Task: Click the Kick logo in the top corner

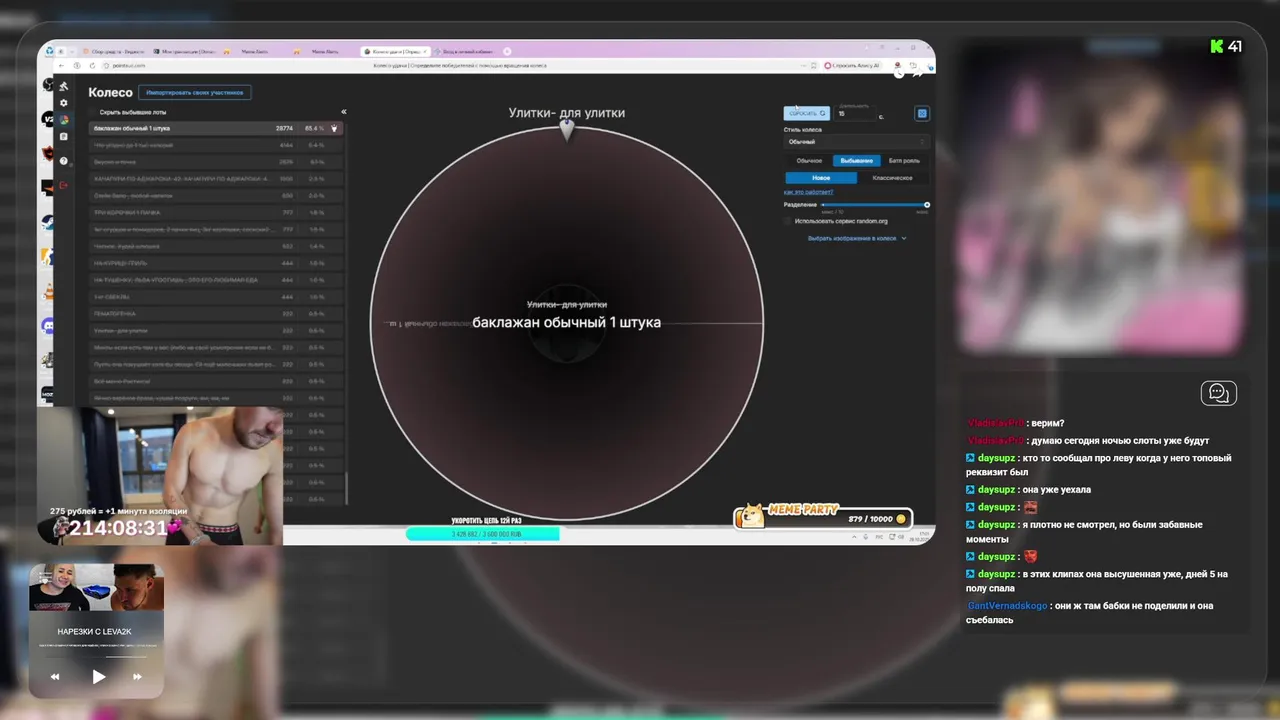Action: (1217, 46)
